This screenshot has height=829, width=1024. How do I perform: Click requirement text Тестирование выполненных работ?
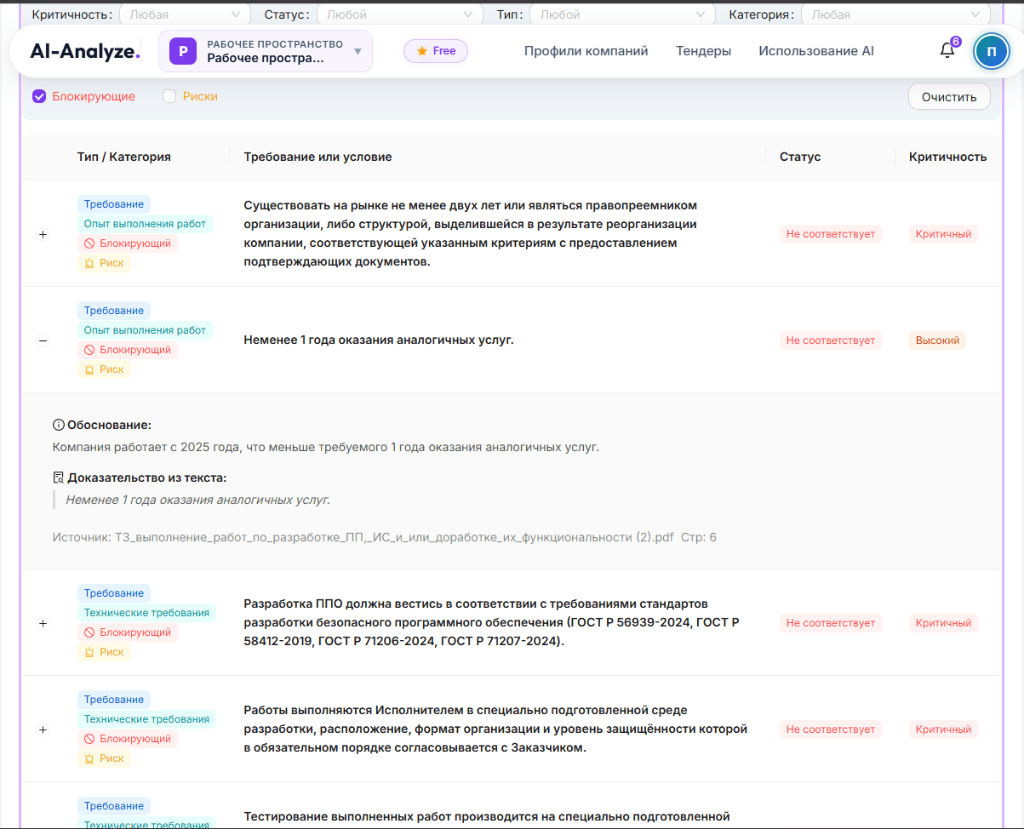[x=487, y=817]
